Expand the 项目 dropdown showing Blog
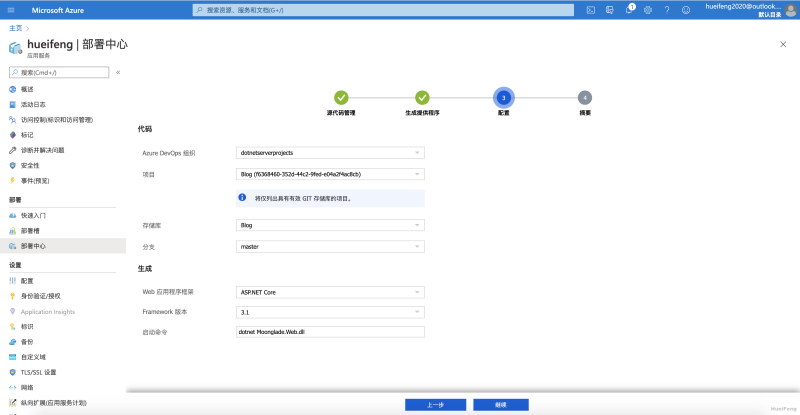This screenshot has height=415, width=800. point(330,174)
